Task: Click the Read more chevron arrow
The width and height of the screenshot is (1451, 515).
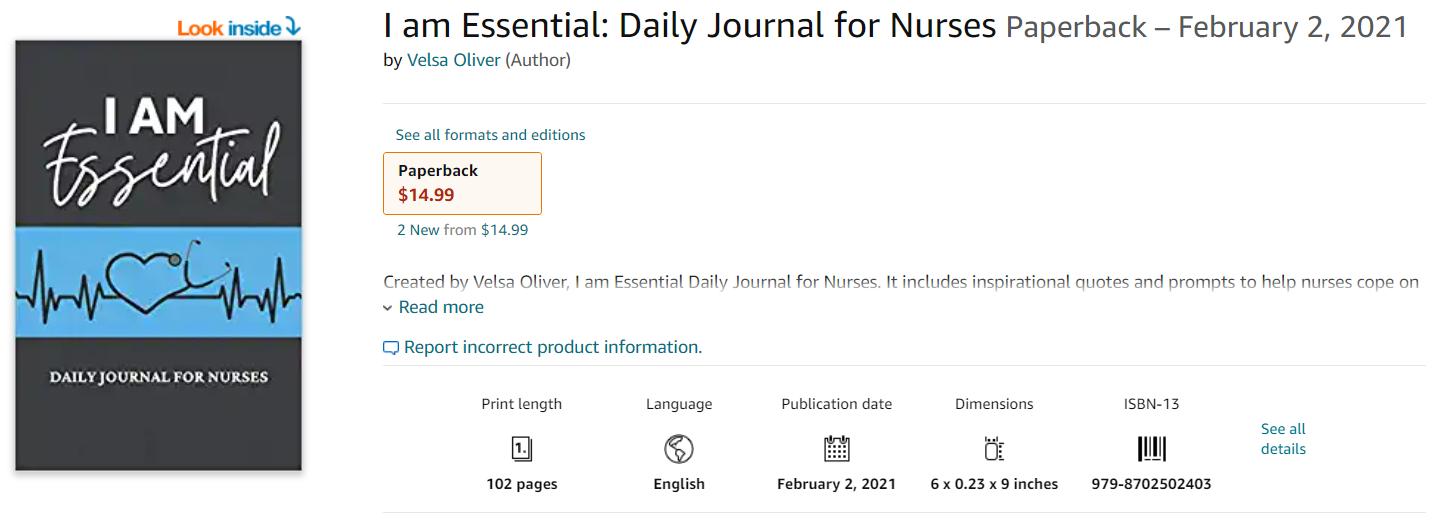Action: tap(388, 308)
